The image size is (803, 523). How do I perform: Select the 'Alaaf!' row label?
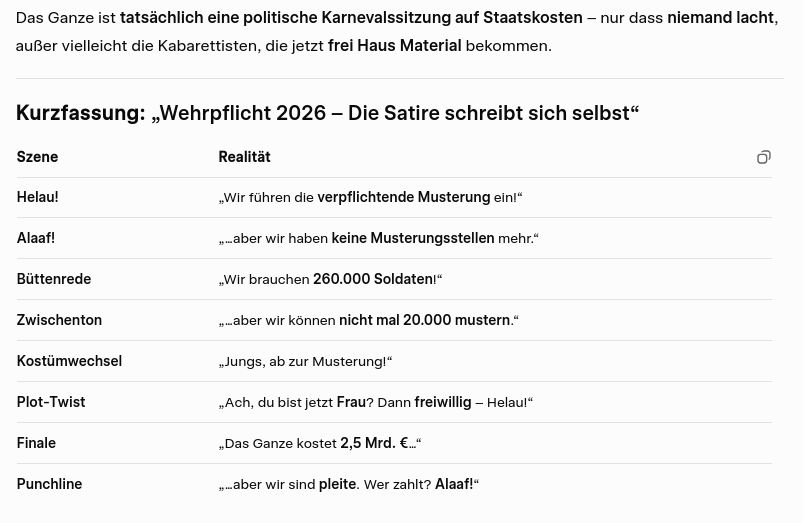point(36,238)
